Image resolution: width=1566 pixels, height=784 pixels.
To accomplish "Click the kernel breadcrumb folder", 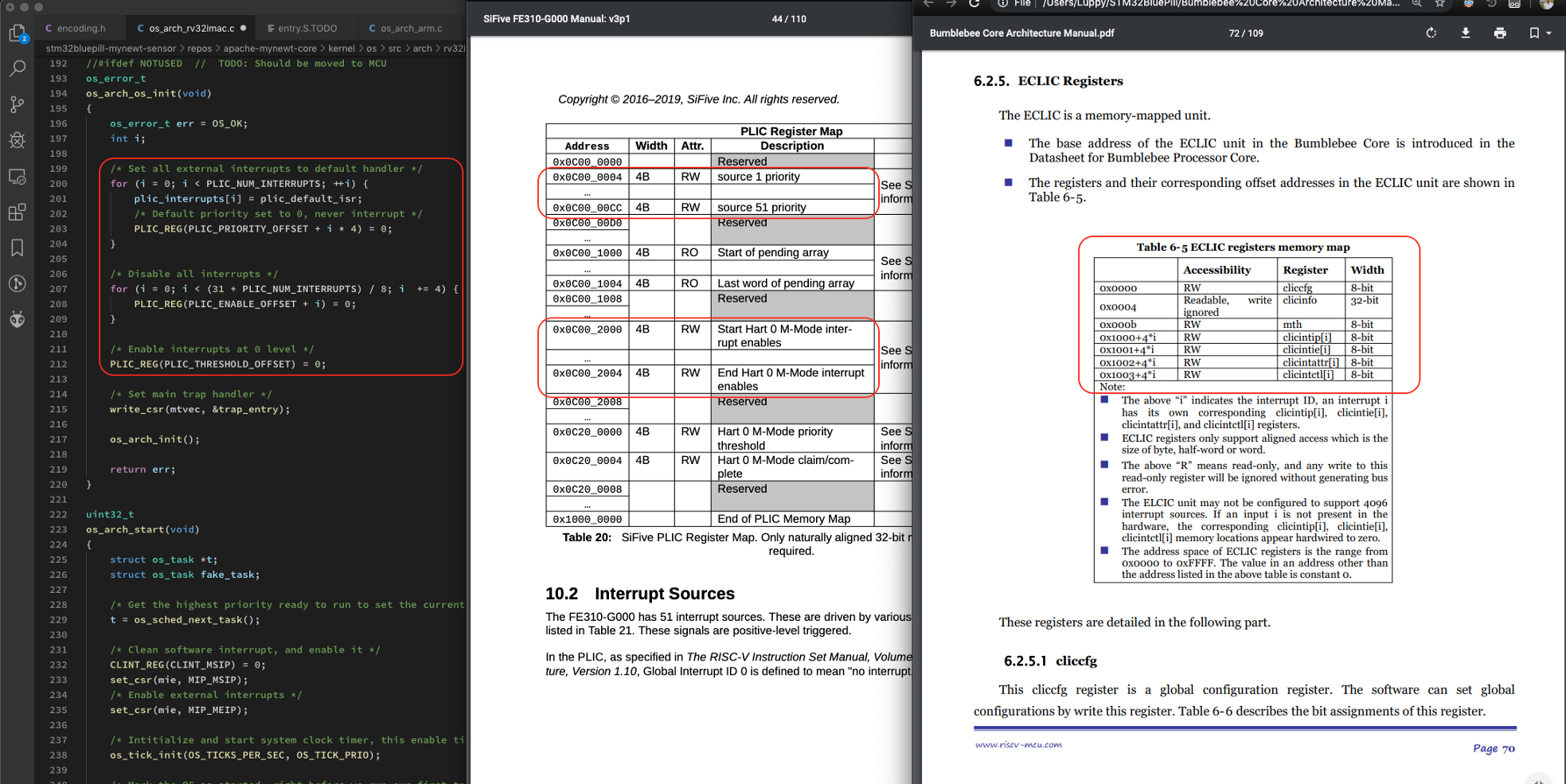I will (342, 49).
